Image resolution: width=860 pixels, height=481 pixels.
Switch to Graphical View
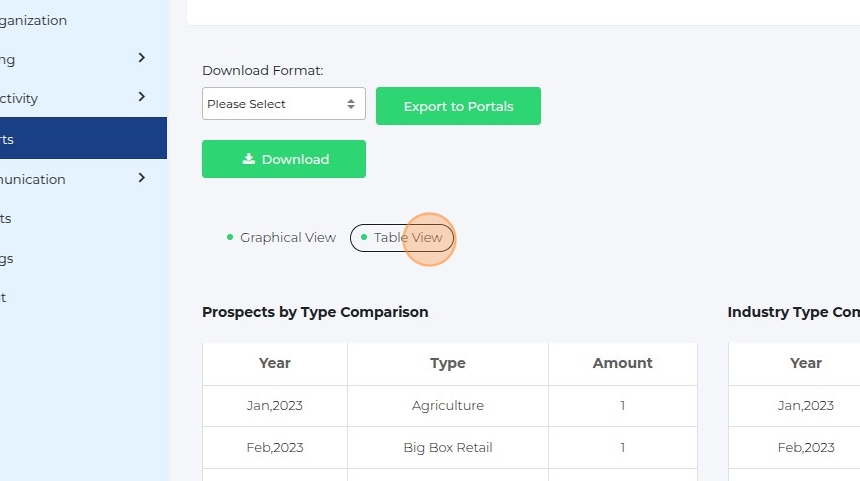pos(287,238)
